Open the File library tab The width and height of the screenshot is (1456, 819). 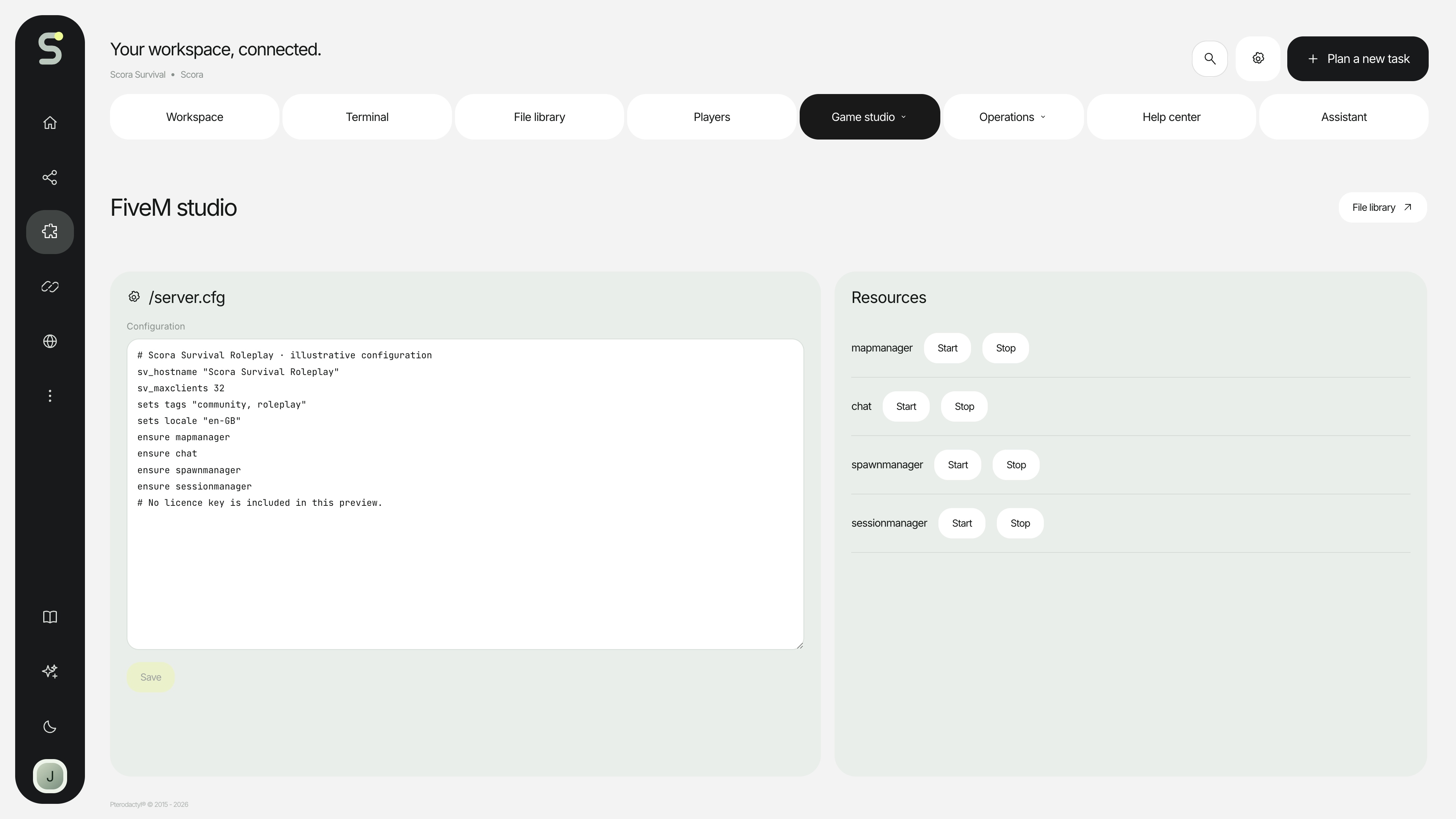pos(539,117)
